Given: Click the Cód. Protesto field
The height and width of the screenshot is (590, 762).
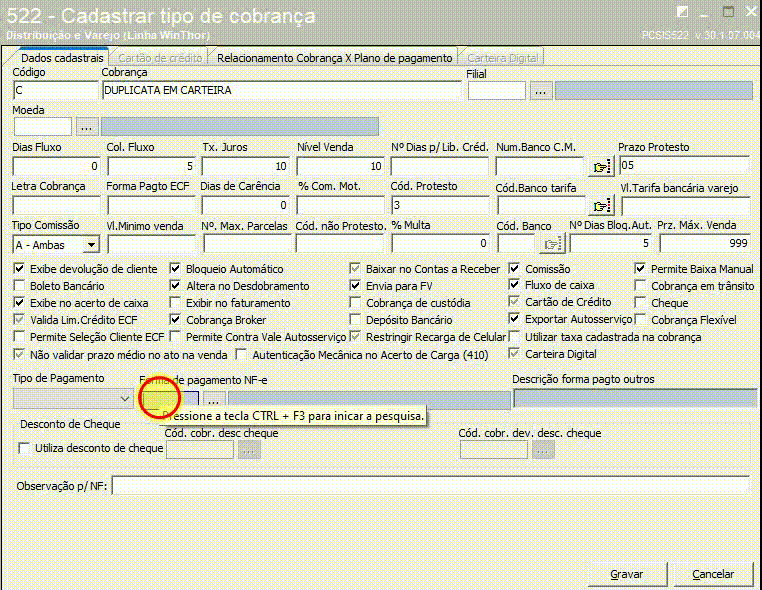Looking at the screenshot, I should pyautogui.click(x=439, y=205).
